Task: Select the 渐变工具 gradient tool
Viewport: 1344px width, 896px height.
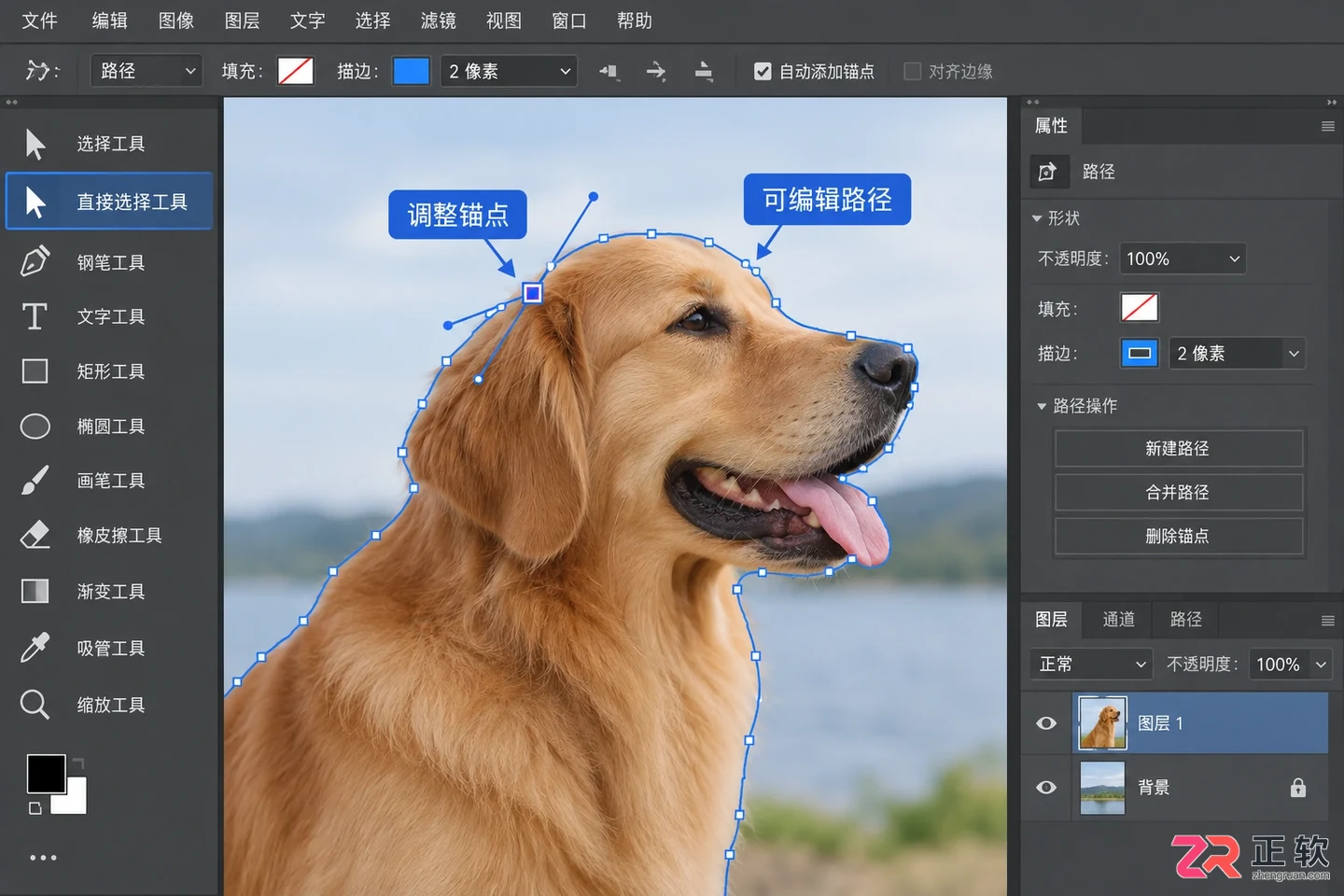Action: pos(110,592)
